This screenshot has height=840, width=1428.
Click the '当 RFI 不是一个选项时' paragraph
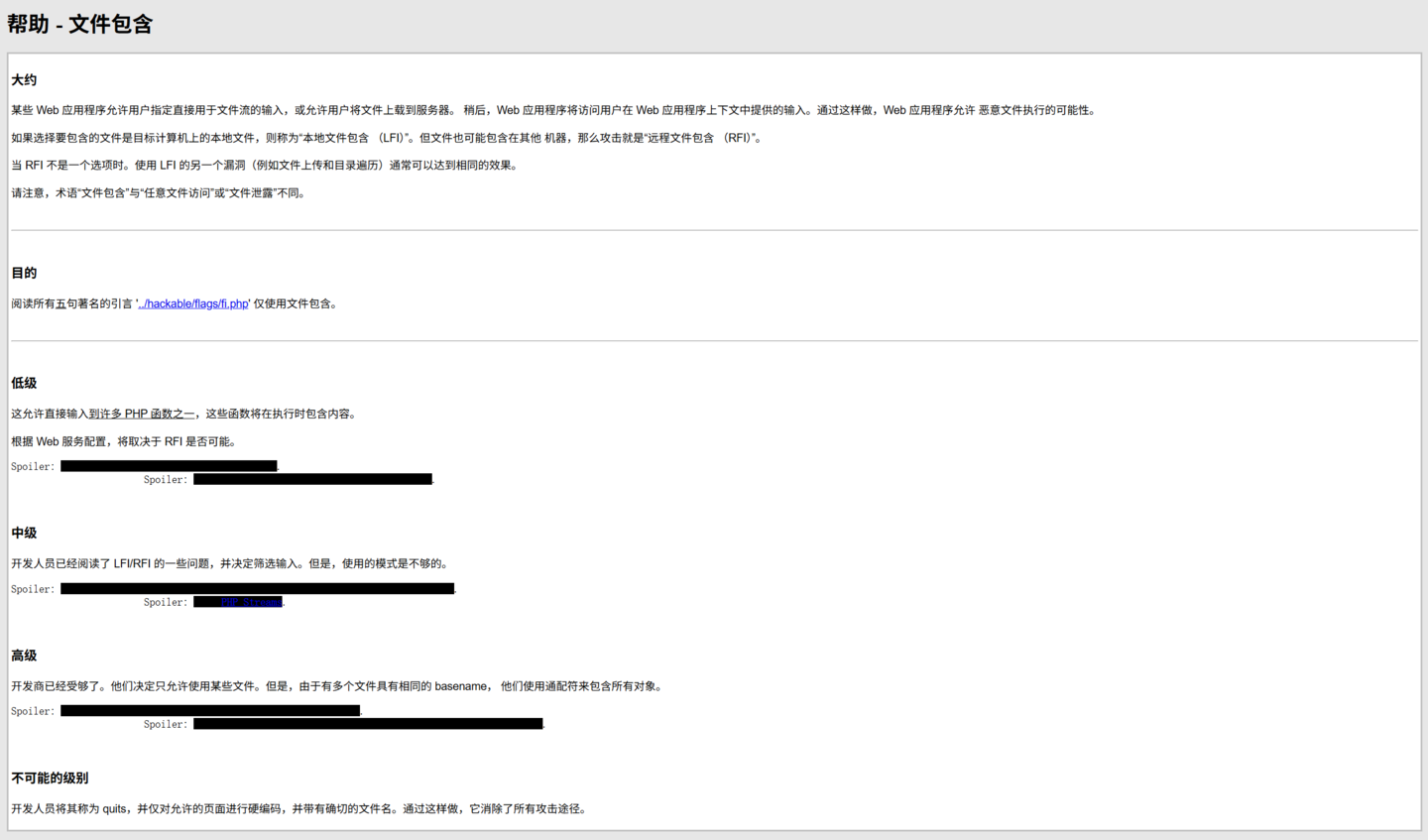(x=266, y=166)
